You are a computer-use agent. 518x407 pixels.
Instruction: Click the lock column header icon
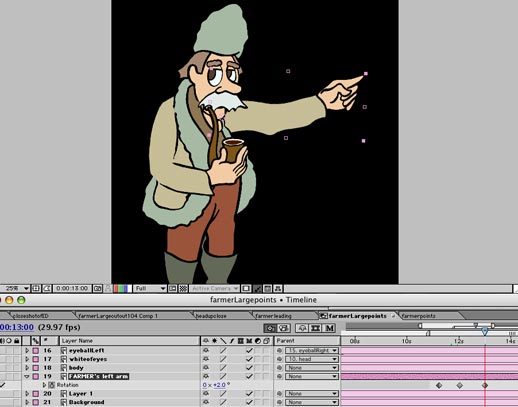[x=16, y=341]
